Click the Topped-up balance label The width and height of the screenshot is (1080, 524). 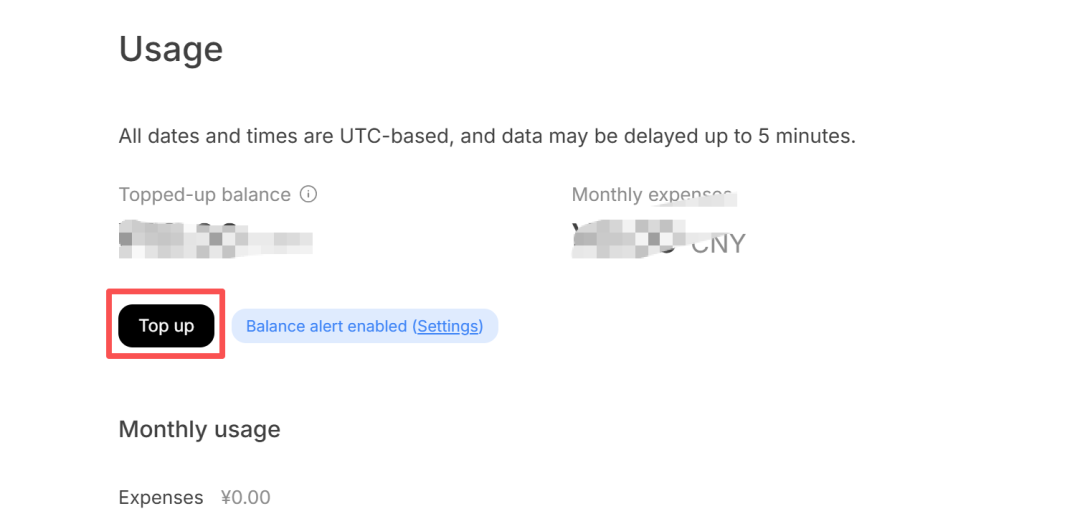(205, 195)
